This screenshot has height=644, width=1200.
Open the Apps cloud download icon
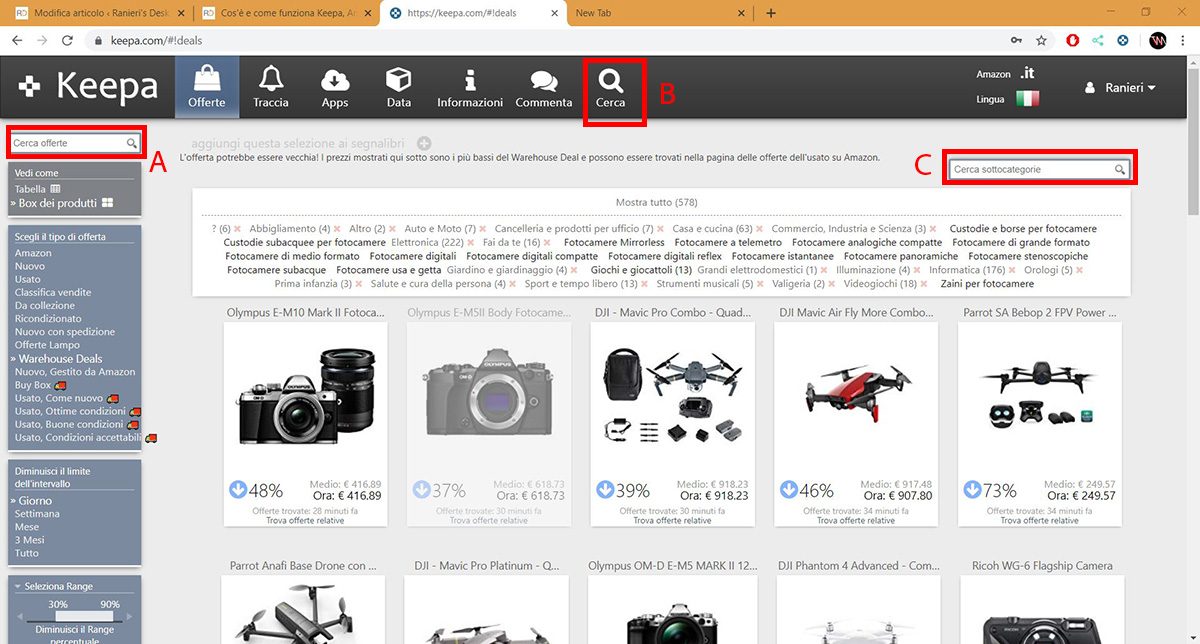[335, 79]
